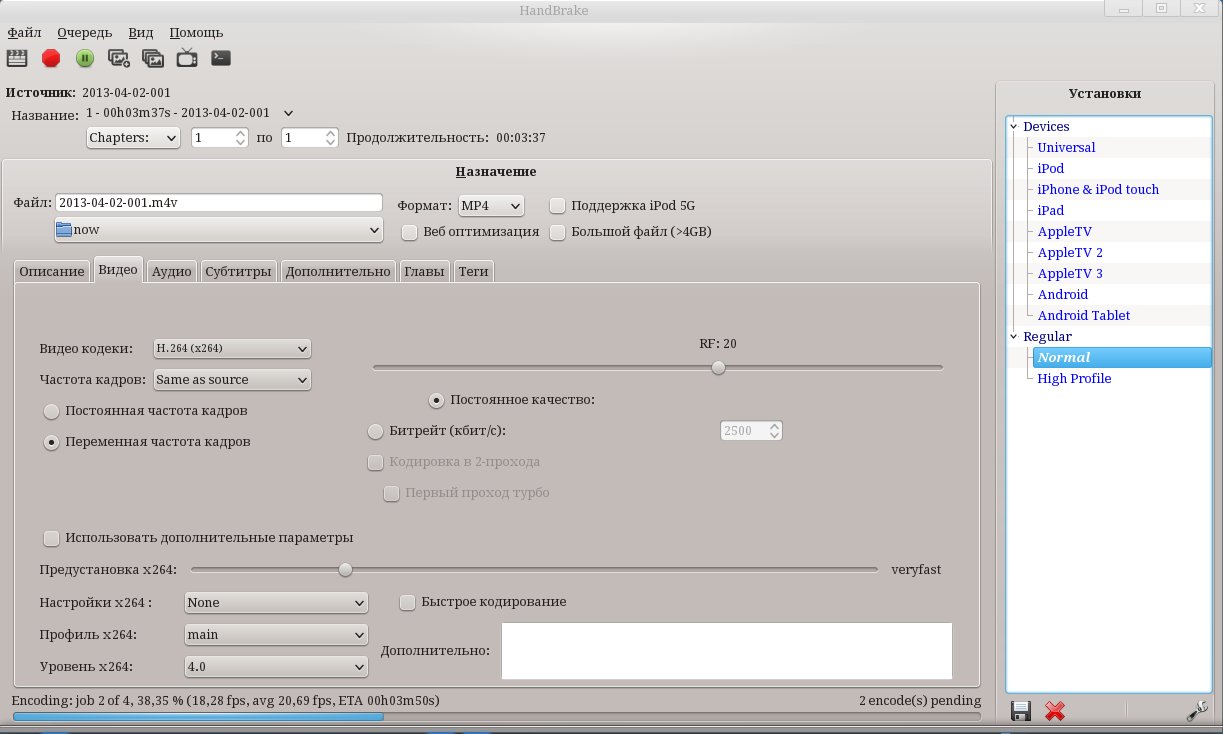Open the Помощь menu

coord(196,32)
